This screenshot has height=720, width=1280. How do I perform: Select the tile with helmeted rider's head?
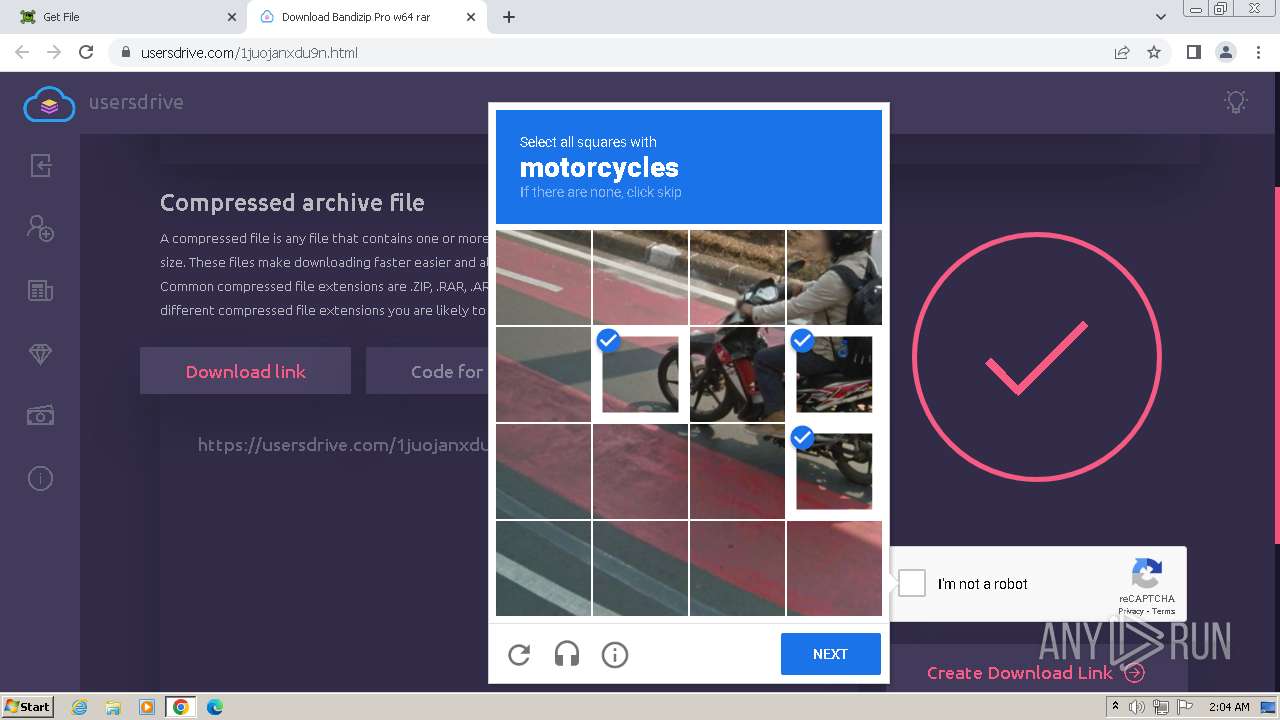834,277
